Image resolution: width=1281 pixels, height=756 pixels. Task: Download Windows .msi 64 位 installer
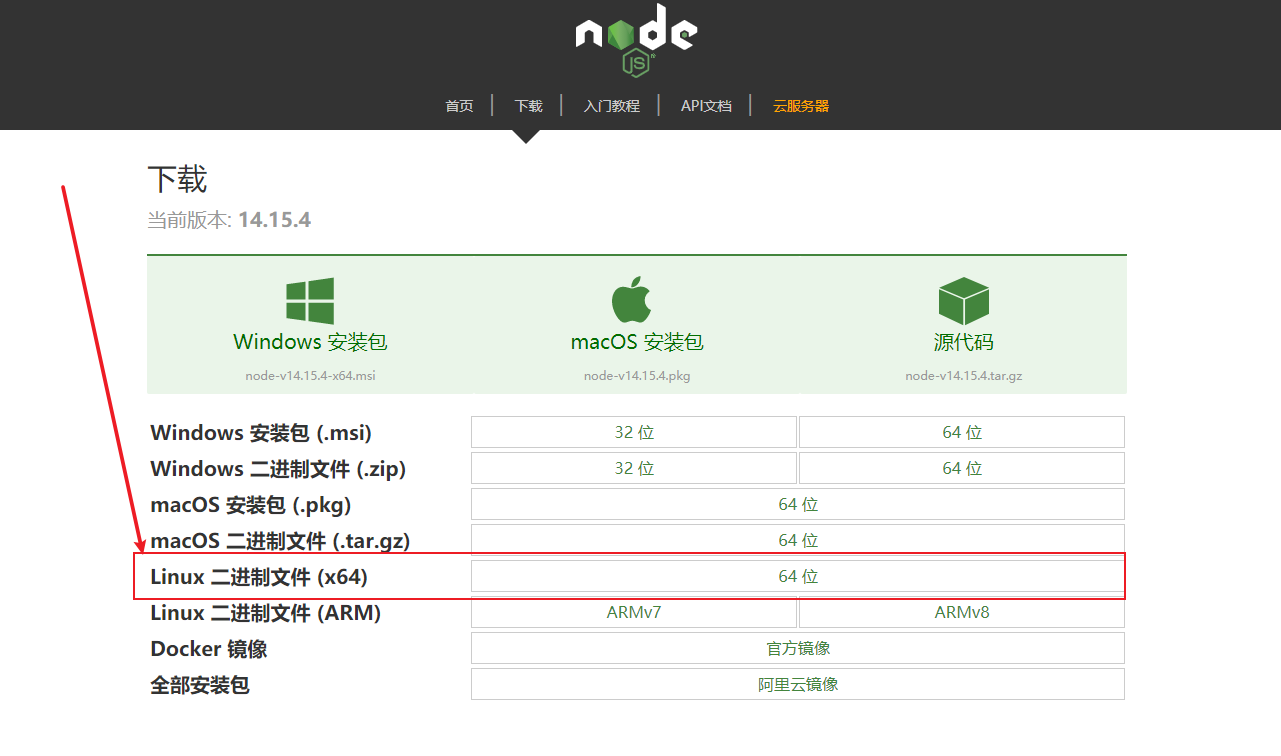tap(962, 432)
